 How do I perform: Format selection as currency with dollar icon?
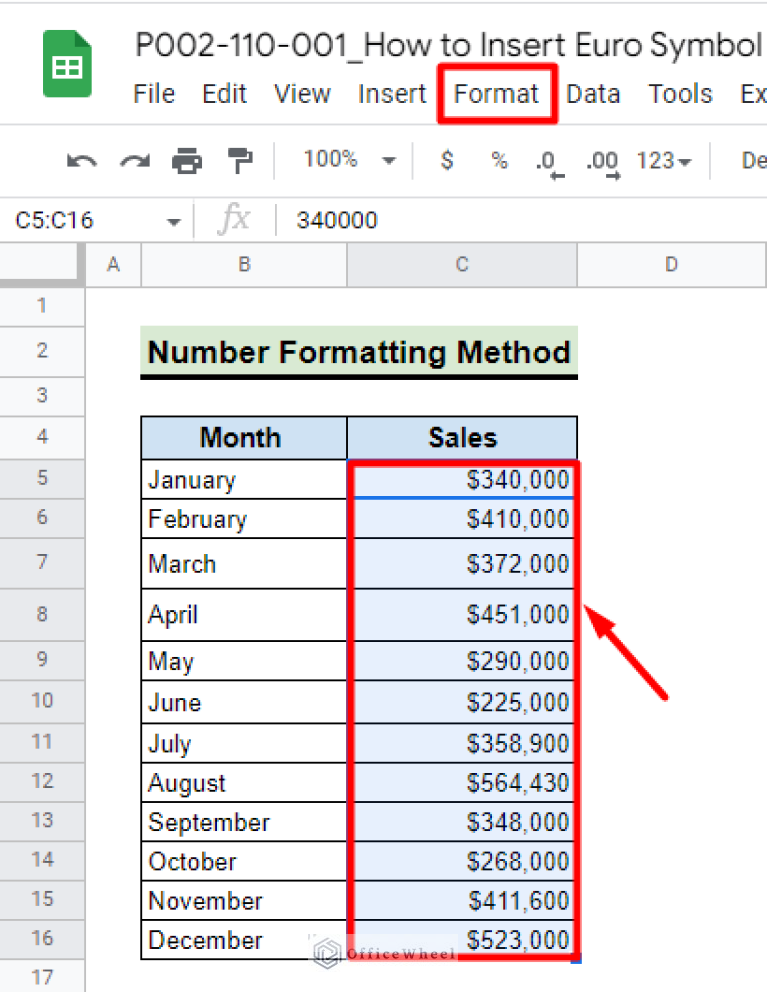tap(446, 160)
